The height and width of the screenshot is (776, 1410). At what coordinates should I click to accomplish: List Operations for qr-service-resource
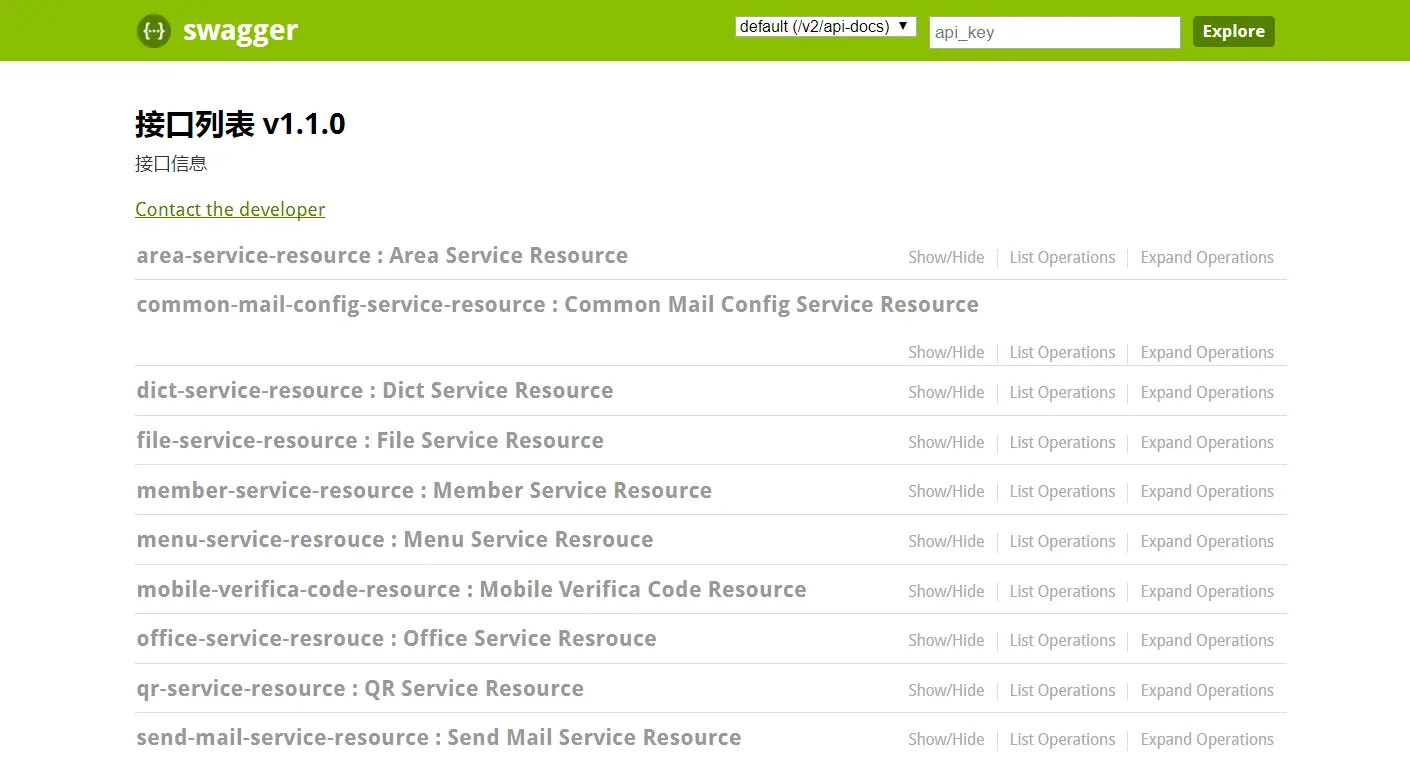[1062, 690]
